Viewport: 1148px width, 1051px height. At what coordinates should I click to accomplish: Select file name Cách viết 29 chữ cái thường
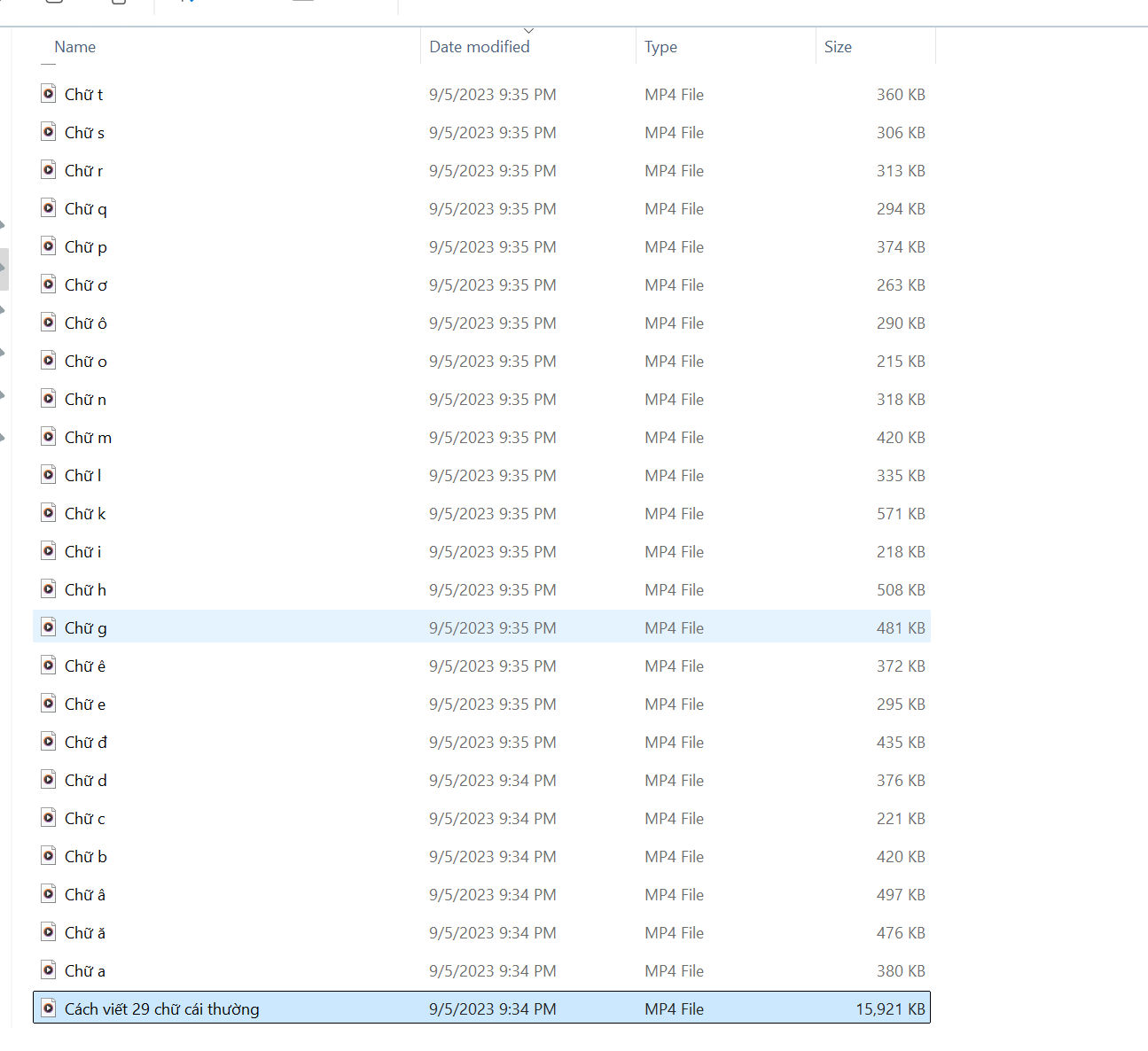pos(162,1008)
